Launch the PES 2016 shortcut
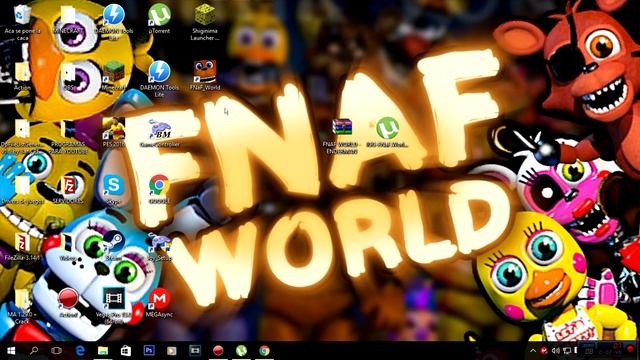The image size is (640, 360). point(113,128)
